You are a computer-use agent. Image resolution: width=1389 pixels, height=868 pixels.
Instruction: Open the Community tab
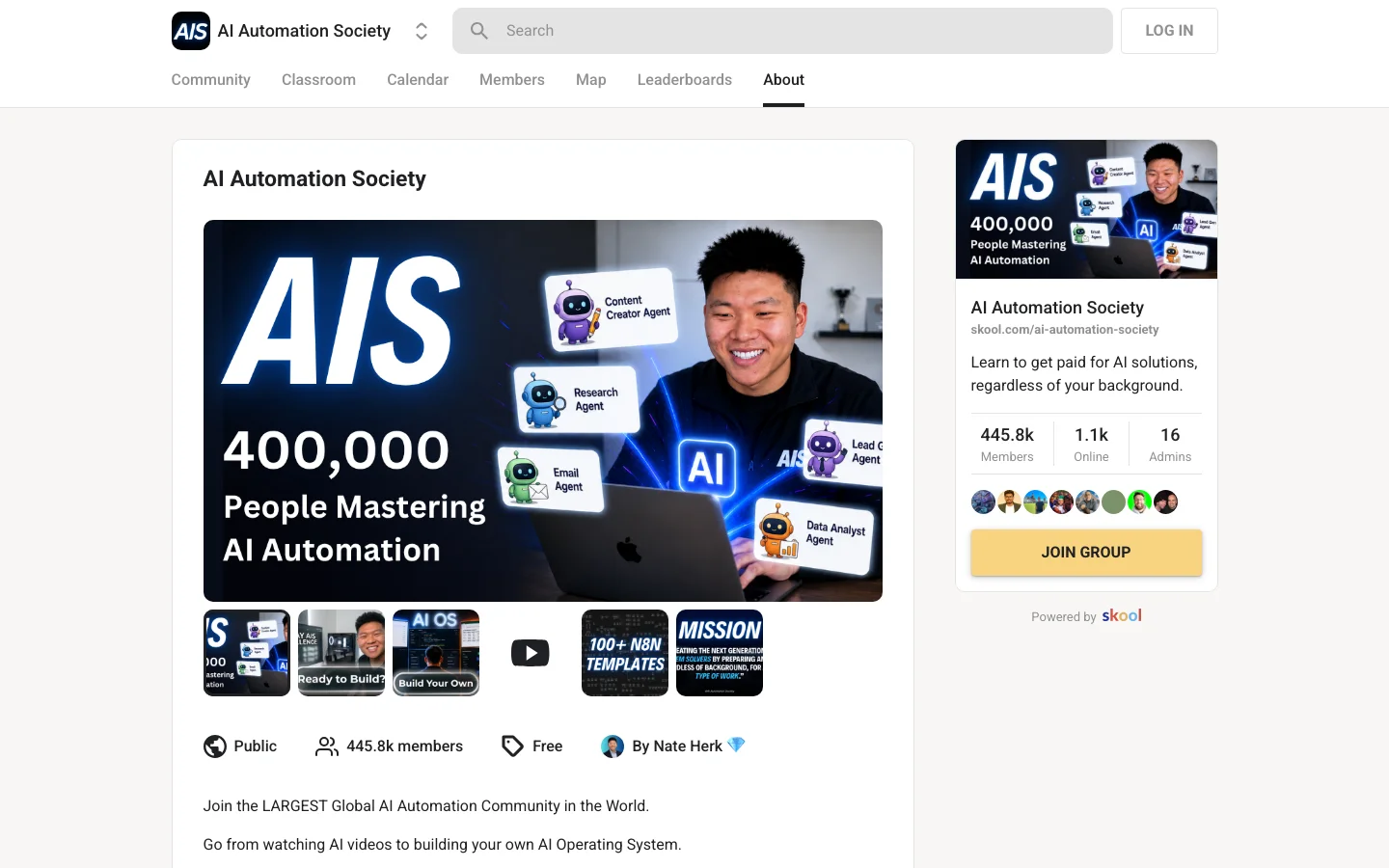click(211, 80)
